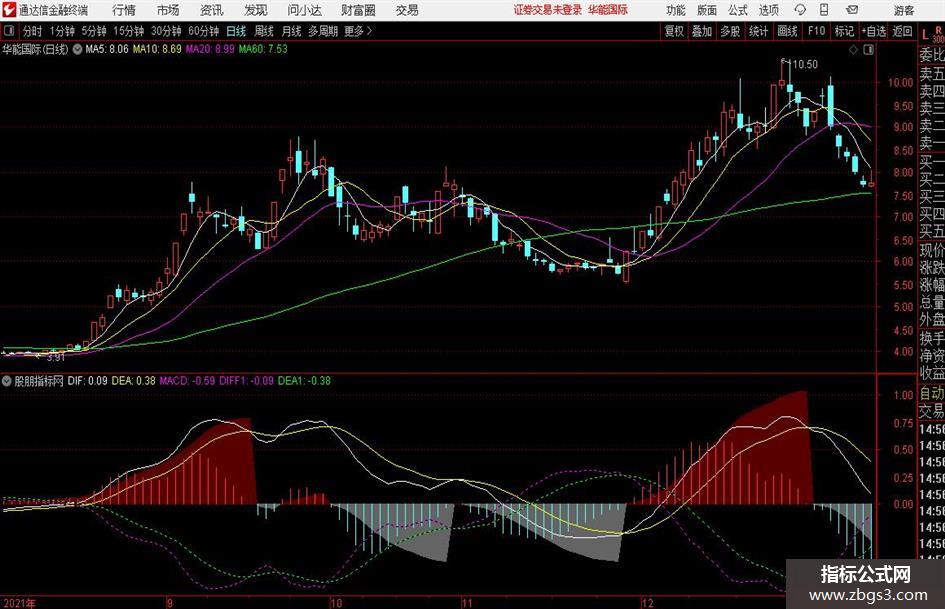The width and height of the screenshot is (945, 609).
Task: Open the 公式 menu
Action: [x=737, y=10]
